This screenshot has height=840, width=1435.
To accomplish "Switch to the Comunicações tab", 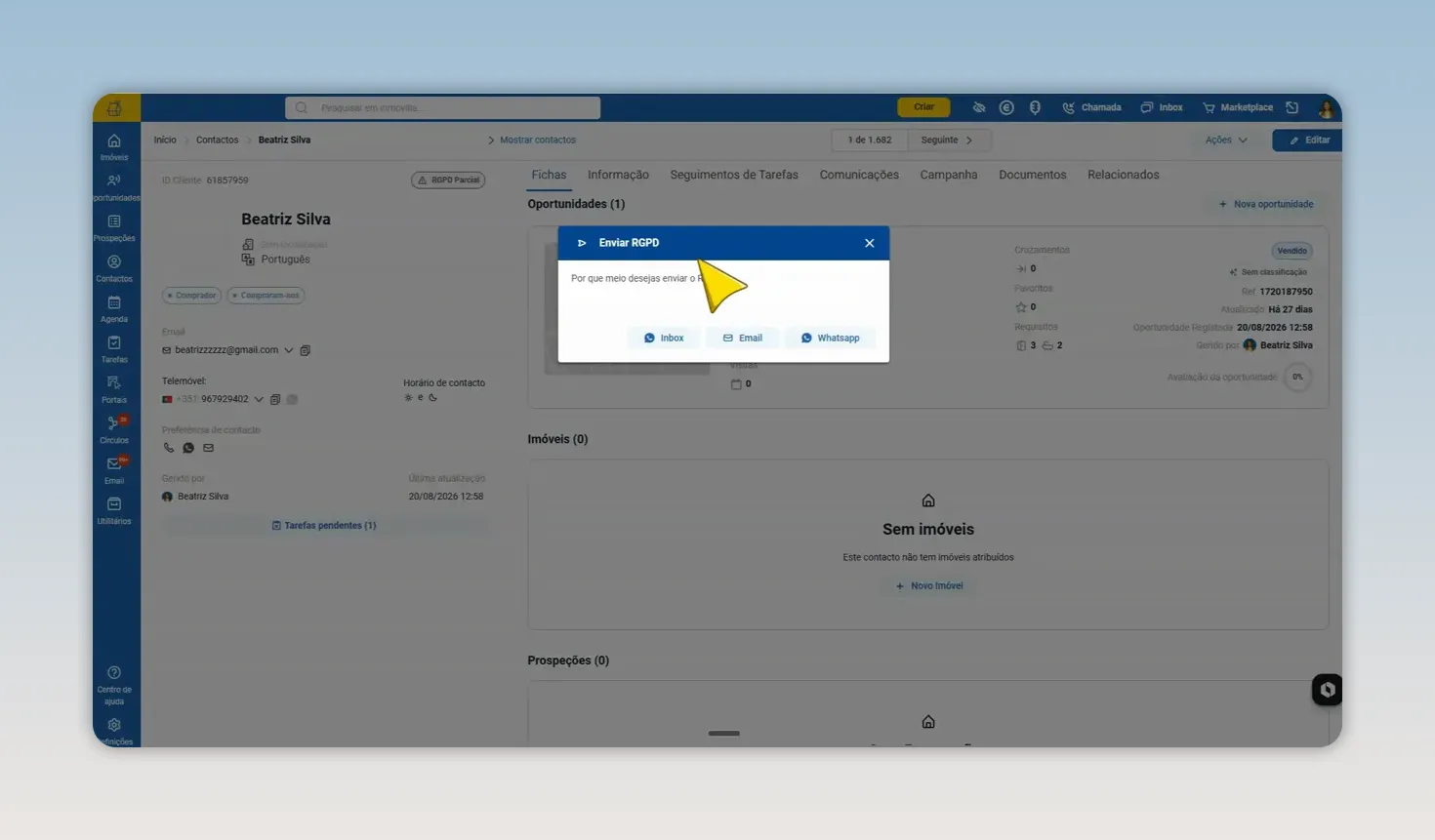I will [859, 175].
